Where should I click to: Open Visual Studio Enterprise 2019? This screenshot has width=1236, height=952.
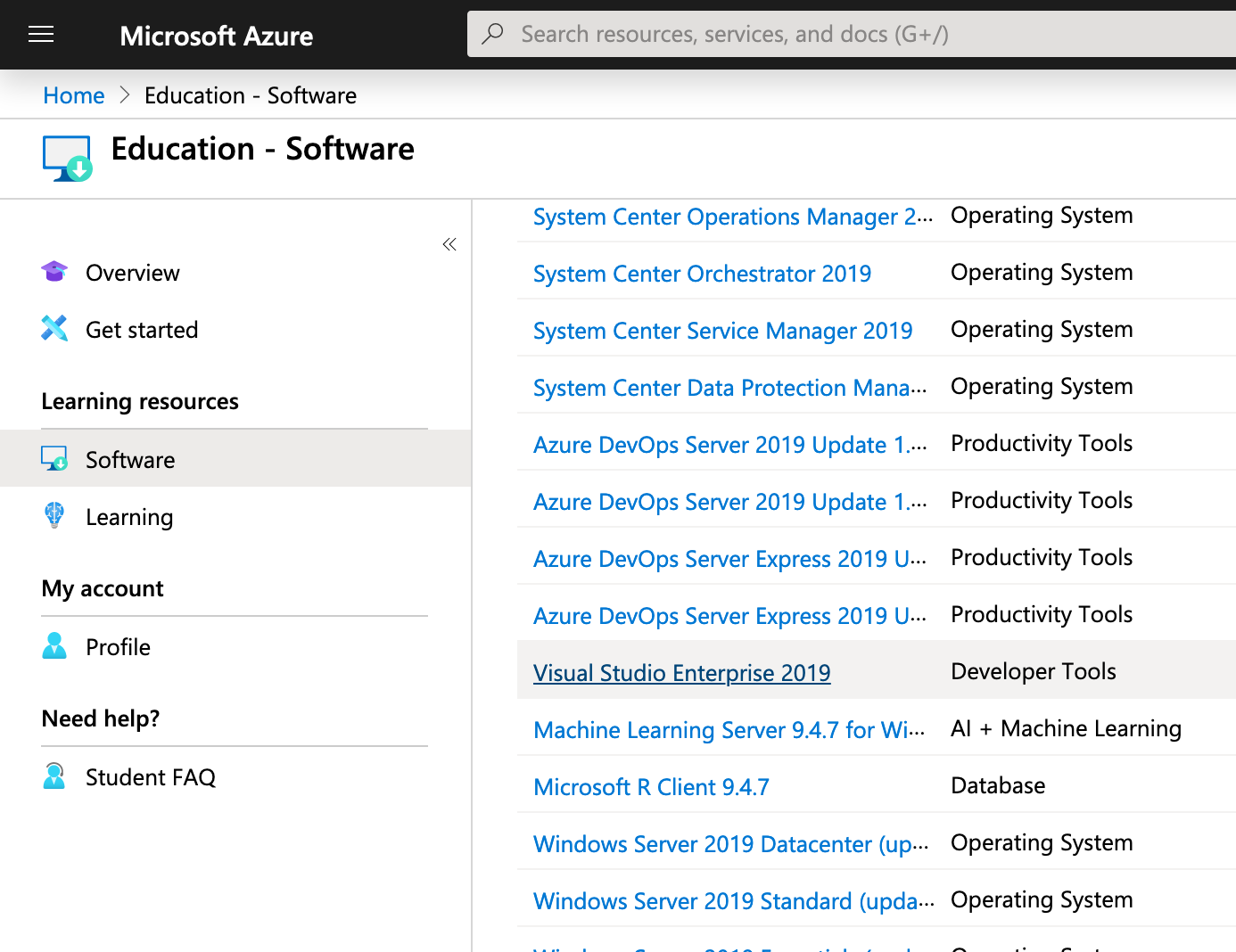pyautogui.click(x=681, y=673)
